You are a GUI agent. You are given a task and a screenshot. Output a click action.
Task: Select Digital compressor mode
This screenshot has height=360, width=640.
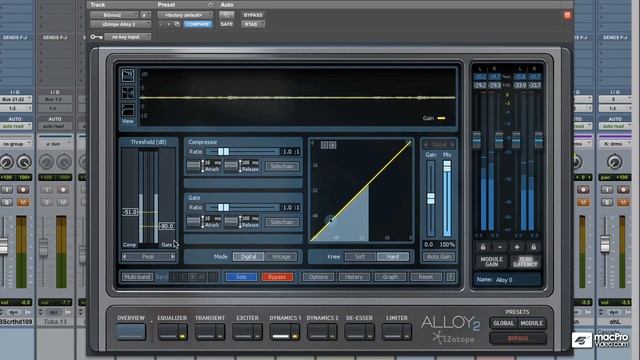tap(248, 257)
